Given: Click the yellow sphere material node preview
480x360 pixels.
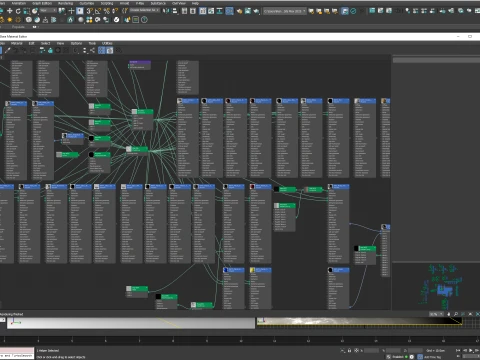Looking at the screenshot, I should pyautogui.click(x=252, y=270).
